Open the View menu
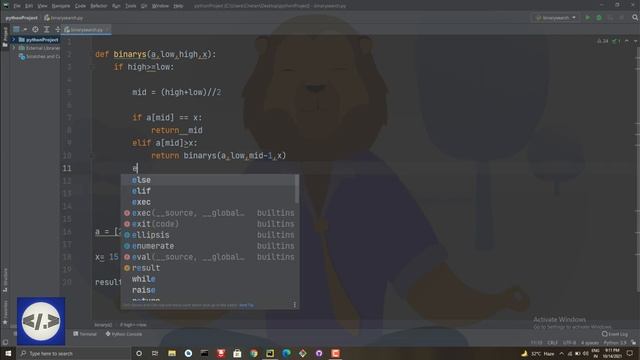The height and width of the screenshot is (360, 640). pyautogui.click(x=42, y=6)
